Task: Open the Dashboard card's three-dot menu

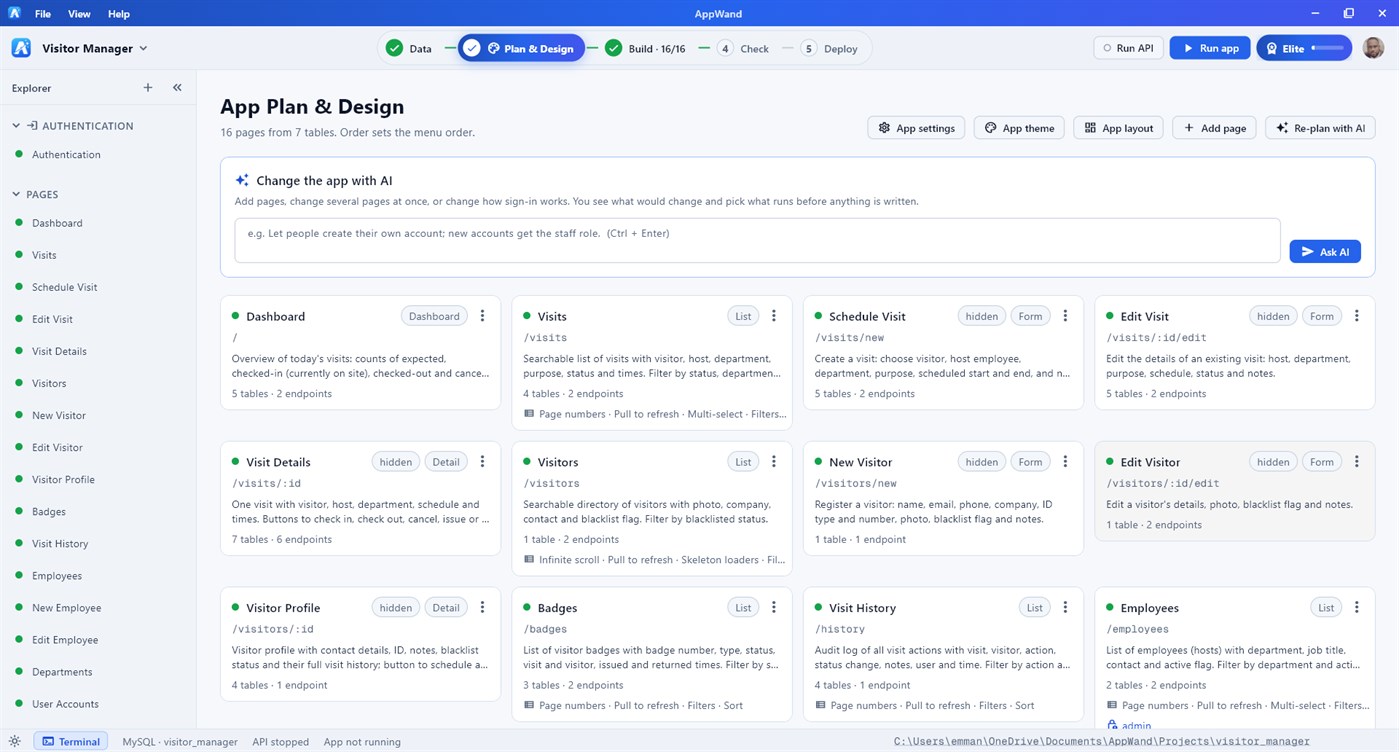Action: (x=482, y=316)
